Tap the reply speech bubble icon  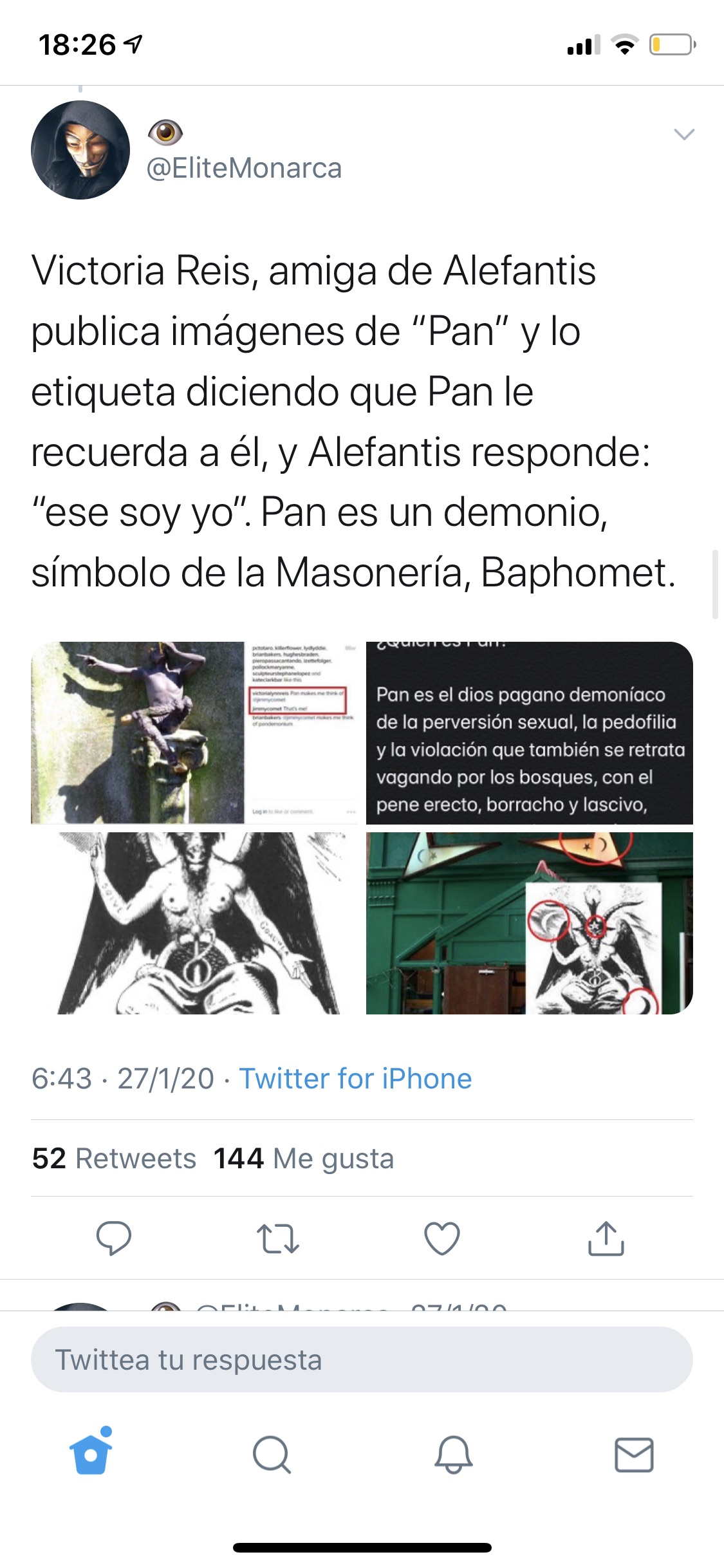(x=113, y=1238)
